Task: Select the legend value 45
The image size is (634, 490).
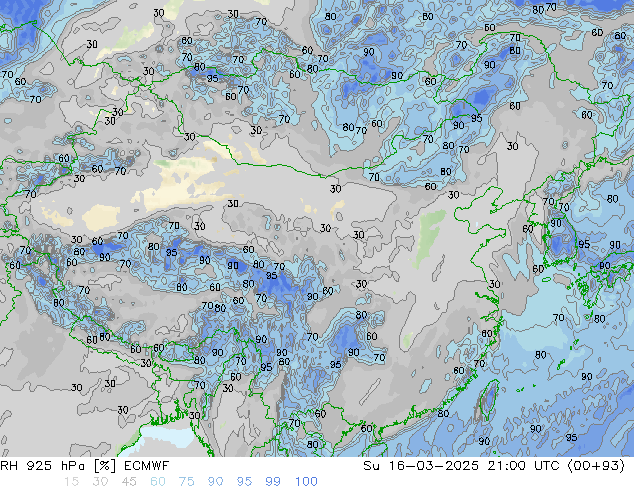Action: pyautogui.click(x=129, y=482)
